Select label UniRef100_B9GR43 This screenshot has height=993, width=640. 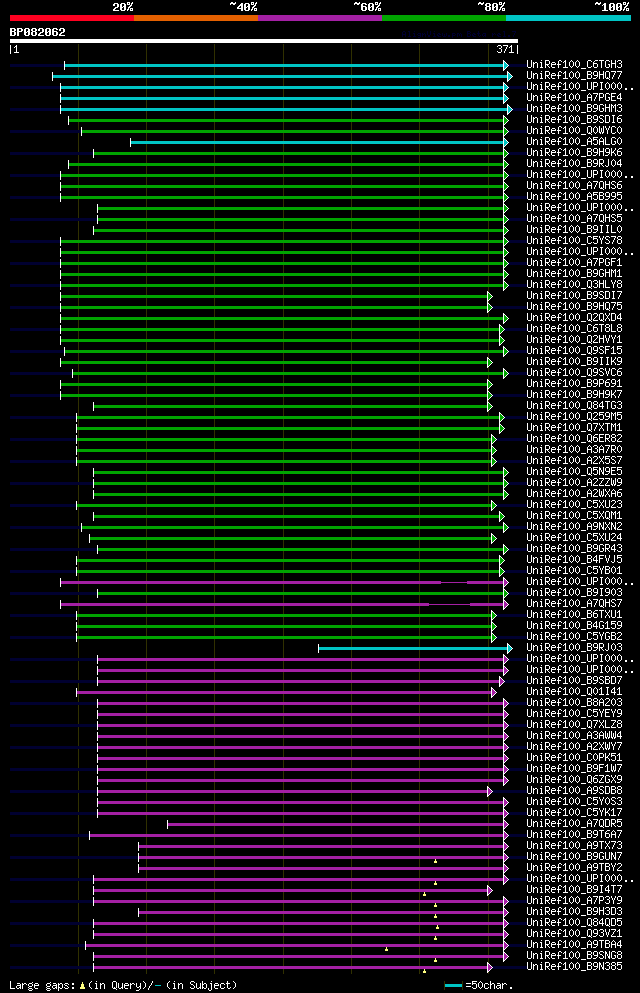574,548
